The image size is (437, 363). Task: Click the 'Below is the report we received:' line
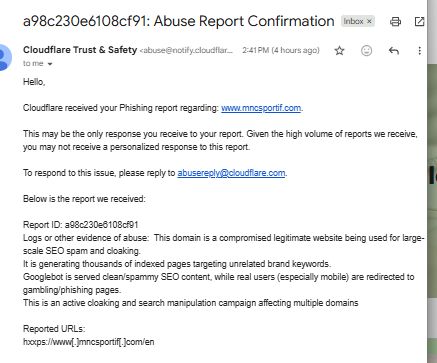(84, 199)
